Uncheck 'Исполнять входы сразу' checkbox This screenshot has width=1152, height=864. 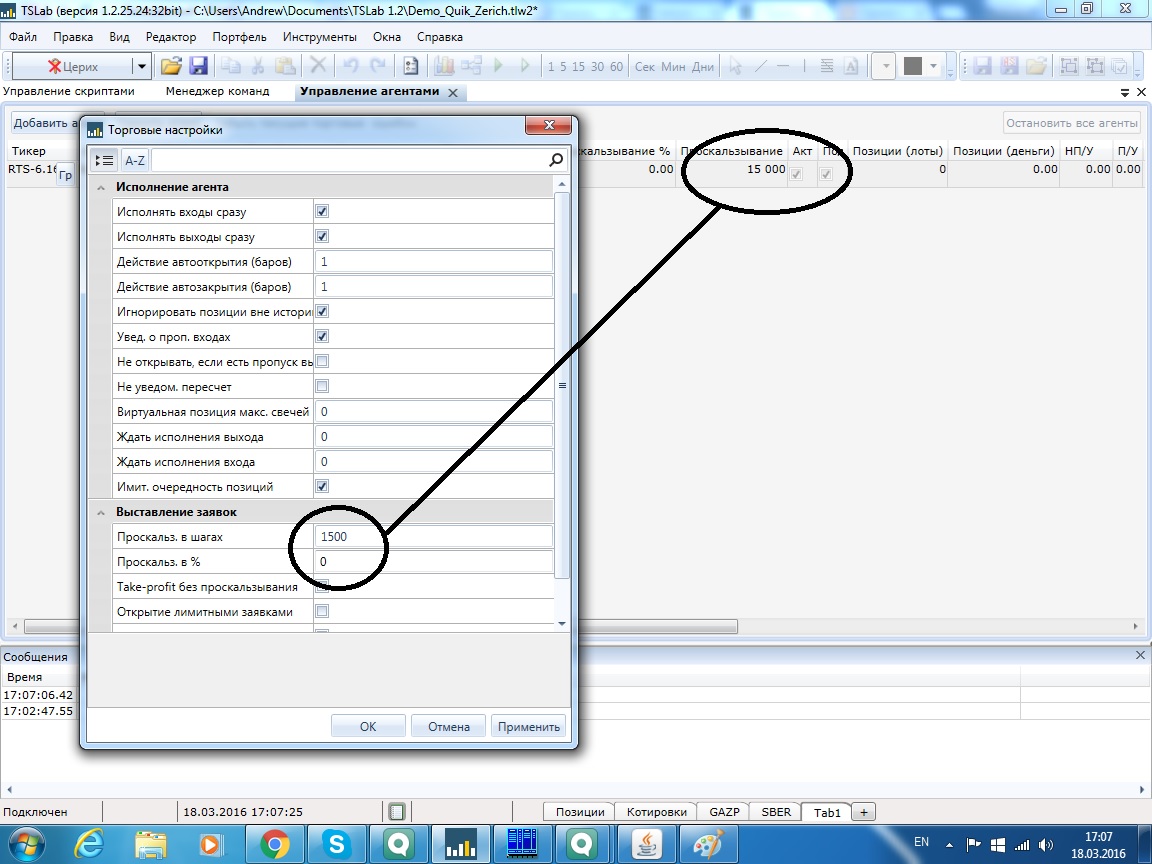pyautogui.click(x=322, y=212)
